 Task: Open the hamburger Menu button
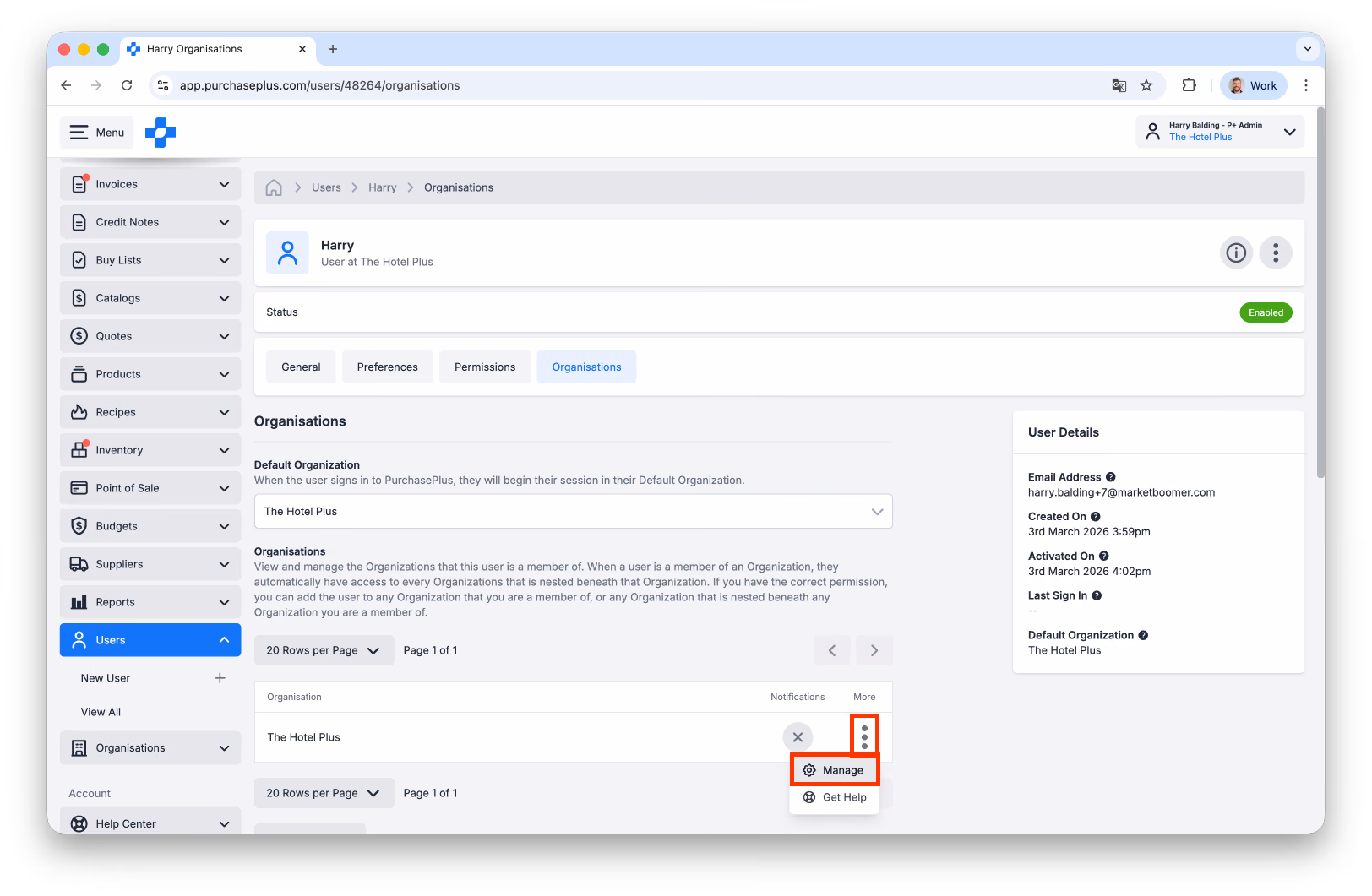(x=97, y=133)
